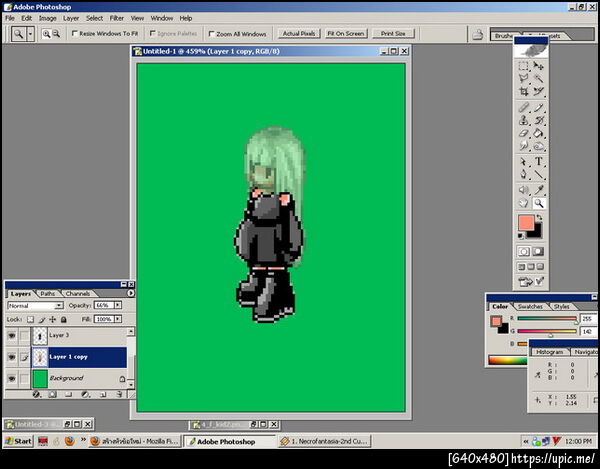Toggle lock image pixels brush icon
The image size is (600, 469).
[x=42, y=319]
